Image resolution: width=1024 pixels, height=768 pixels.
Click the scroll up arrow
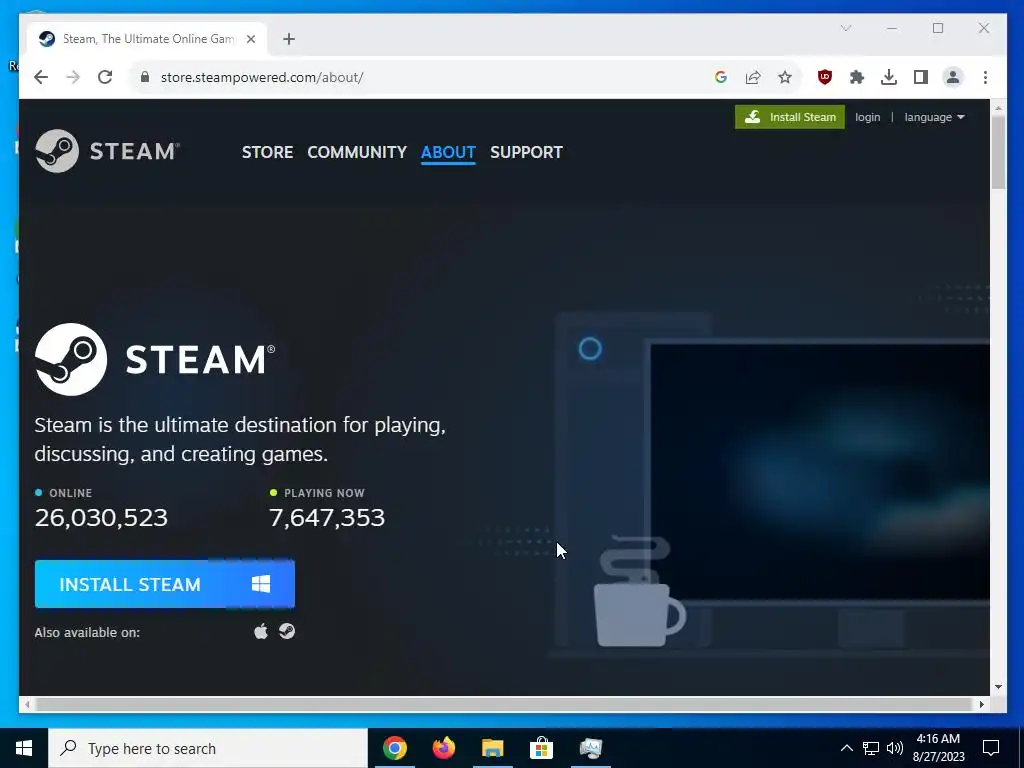(x=998, y=108)
